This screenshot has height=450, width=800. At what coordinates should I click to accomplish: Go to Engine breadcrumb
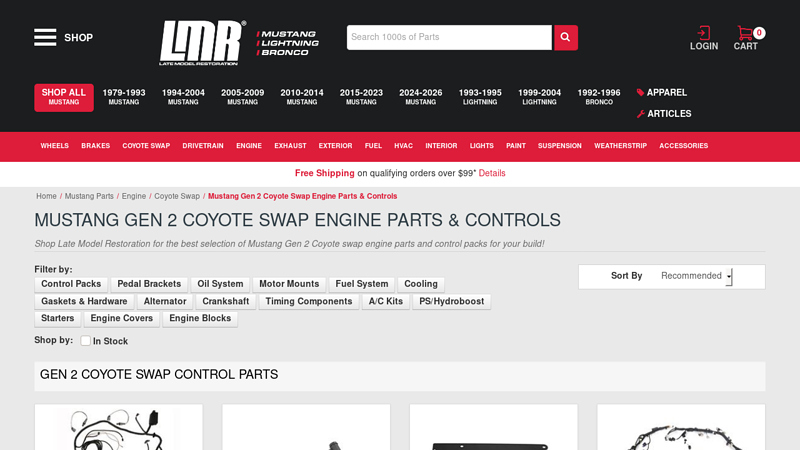(134, 196)
